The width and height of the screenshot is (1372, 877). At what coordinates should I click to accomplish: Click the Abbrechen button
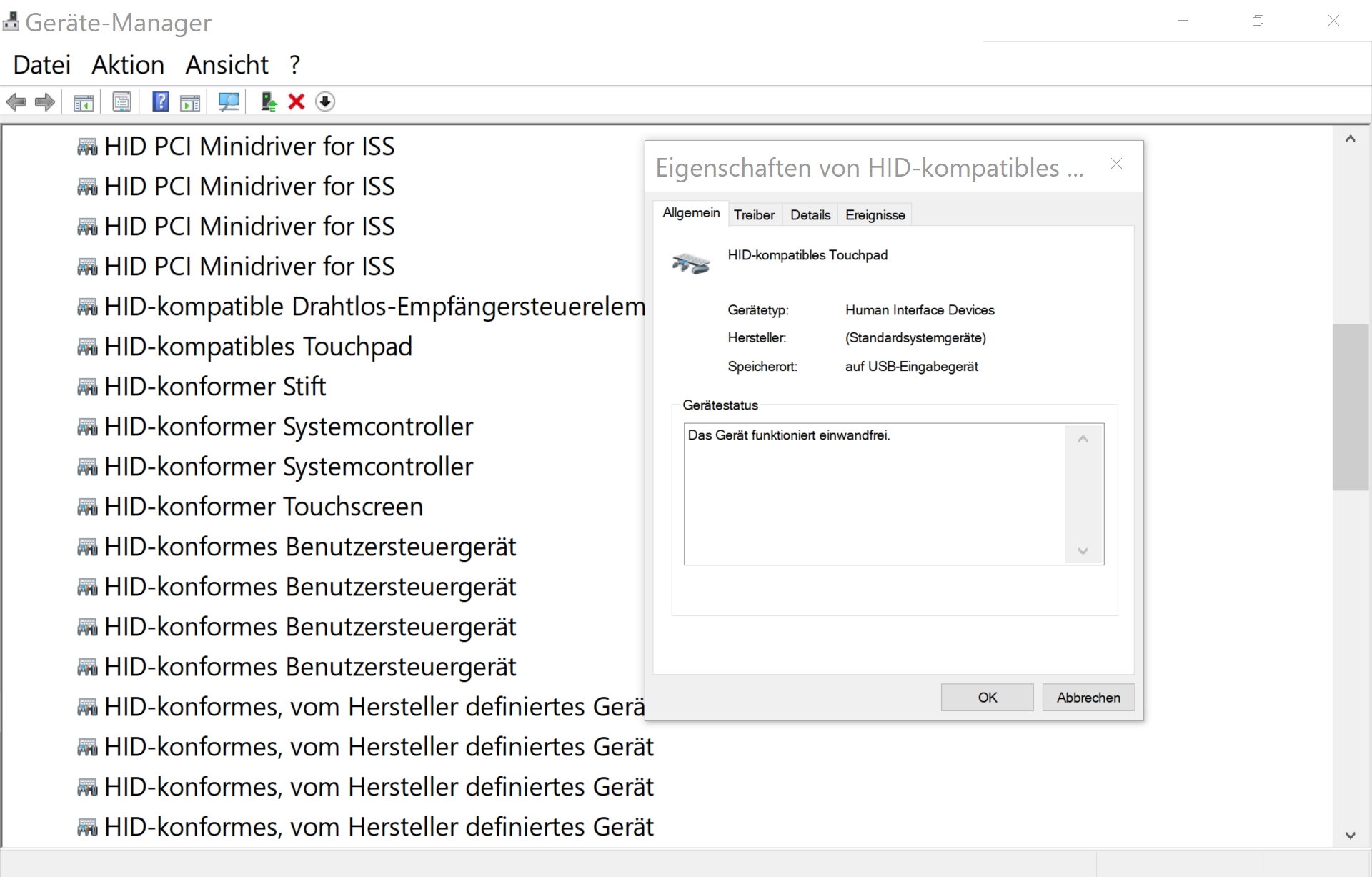tap(1088, 698)
